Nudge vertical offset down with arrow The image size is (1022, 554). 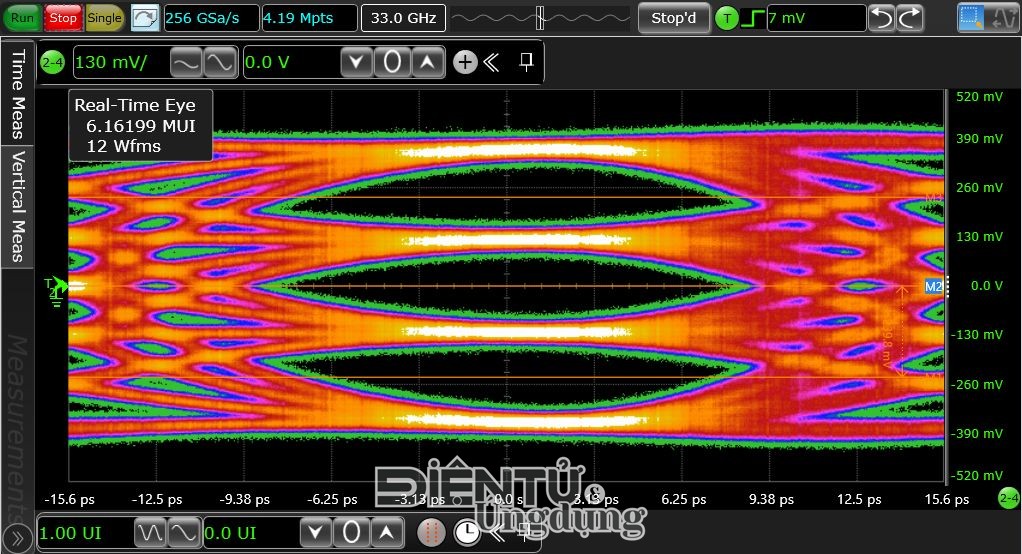pyautogui.click(x=357, y=63)
